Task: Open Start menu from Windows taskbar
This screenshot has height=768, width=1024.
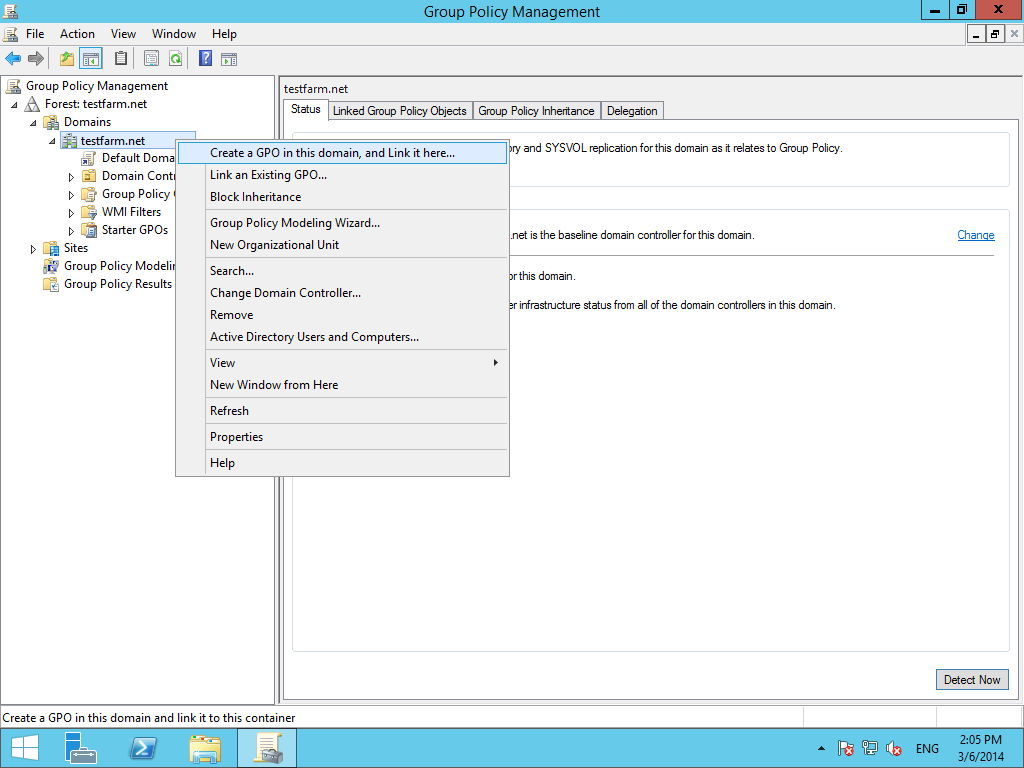Action: (x=25, y=748)
